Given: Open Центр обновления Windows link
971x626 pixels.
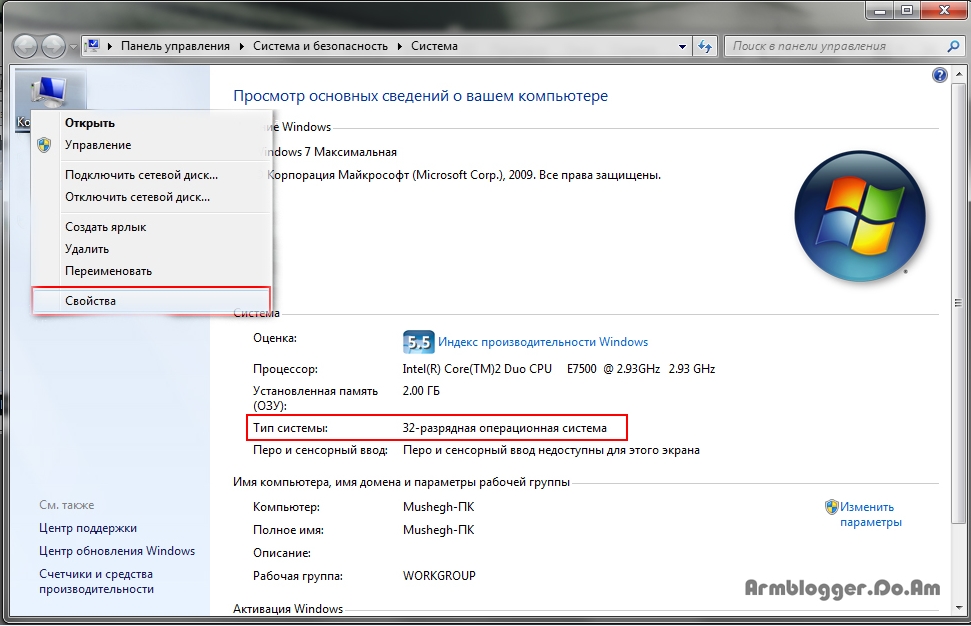Looking at the screenshot, I should point(117,551).
